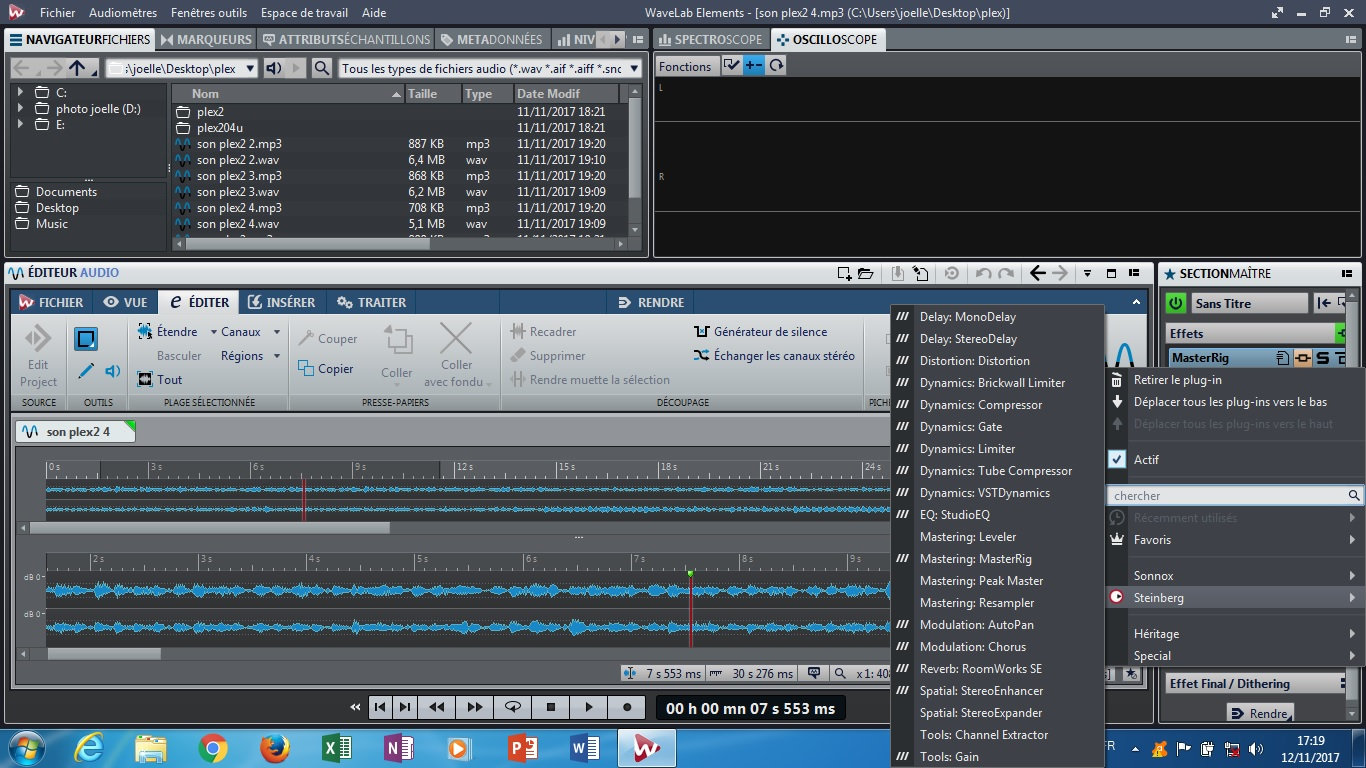Screen dimensions: 1366x768
Task: Toggle the Oscilloscope Fonctions checkmark button
Action: (731, 66)
